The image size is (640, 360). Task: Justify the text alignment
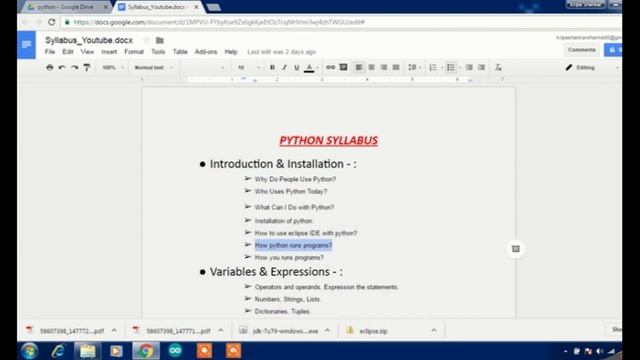(396, 67)
